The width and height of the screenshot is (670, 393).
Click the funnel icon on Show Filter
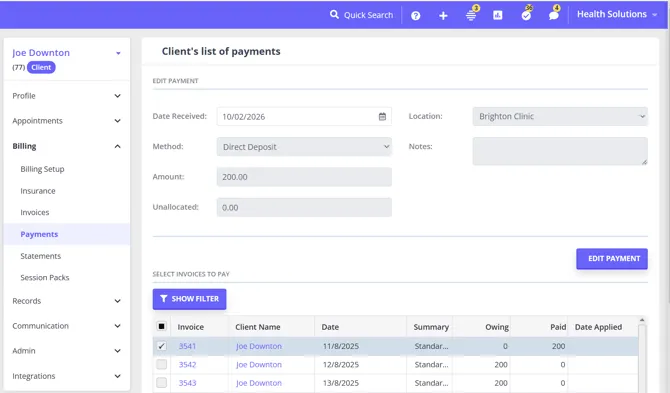(163, 299)
